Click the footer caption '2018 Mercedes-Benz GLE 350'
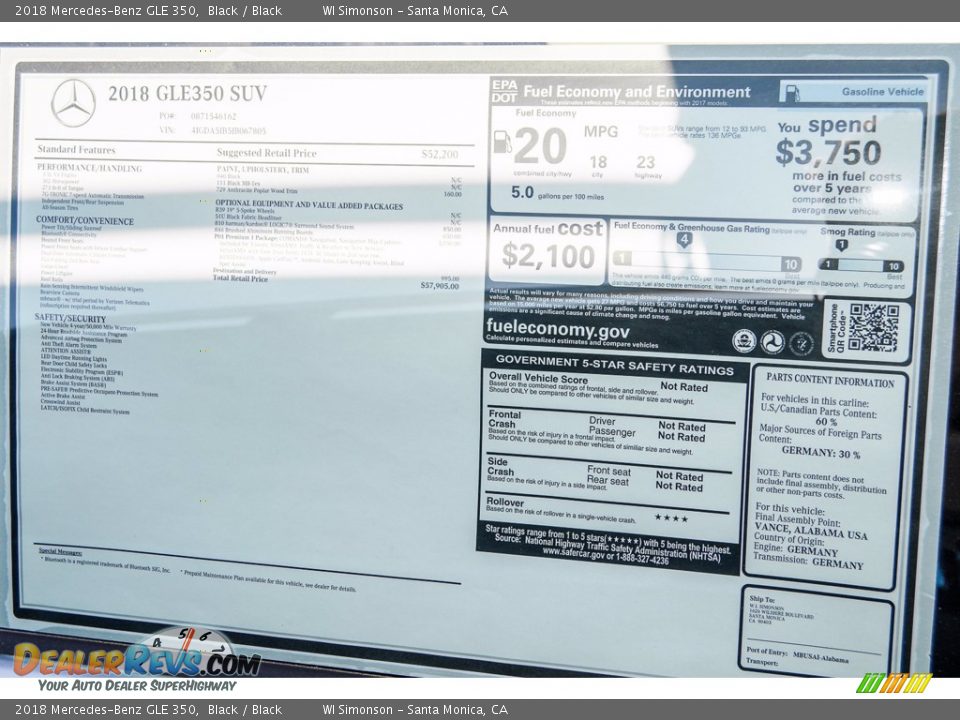The image size is (960, 720). [x=107, y=710]
